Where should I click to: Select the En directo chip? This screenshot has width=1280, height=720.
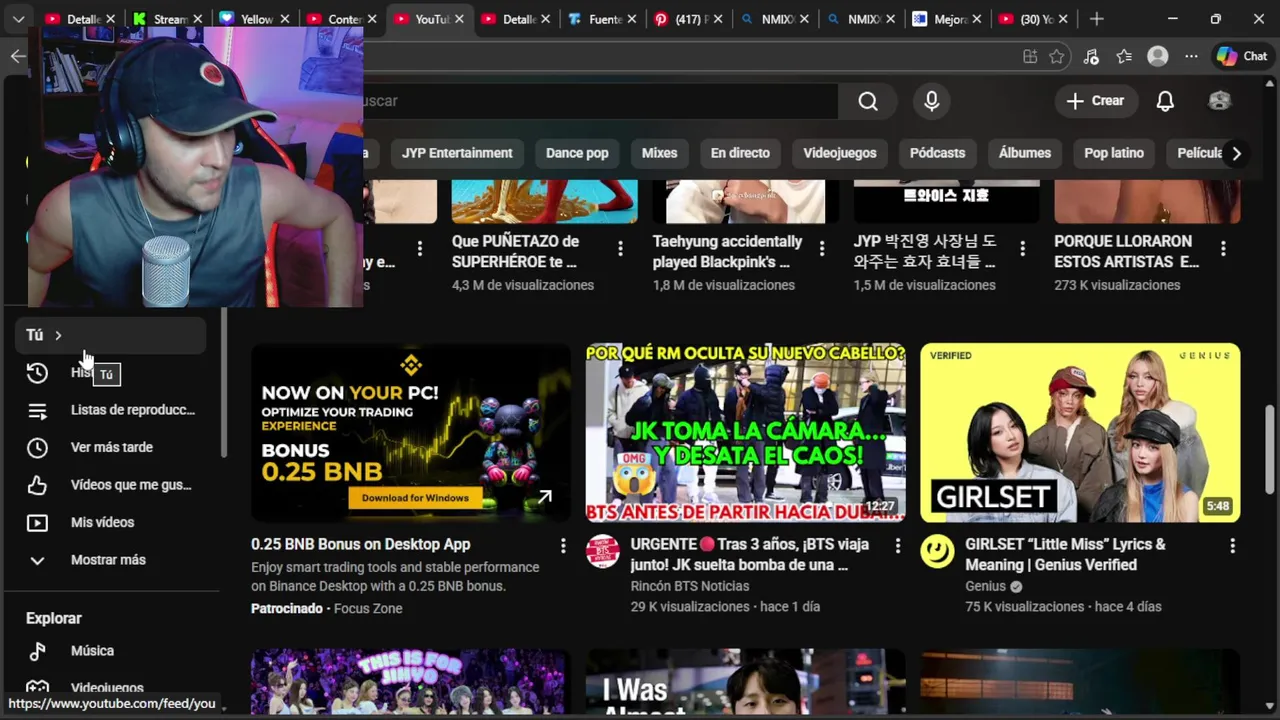[740, 153]
